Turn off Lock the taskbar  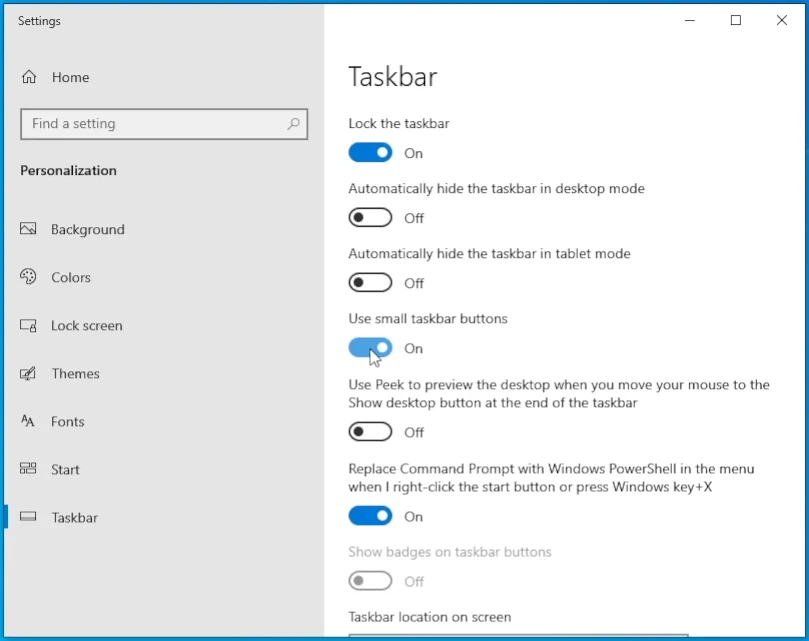click(x=370, y=152)
